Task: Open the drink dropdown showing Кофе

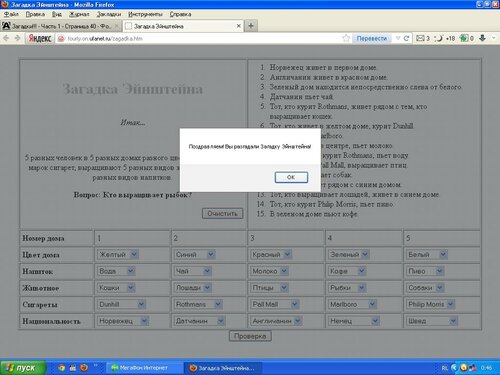Action: point(347,271)
